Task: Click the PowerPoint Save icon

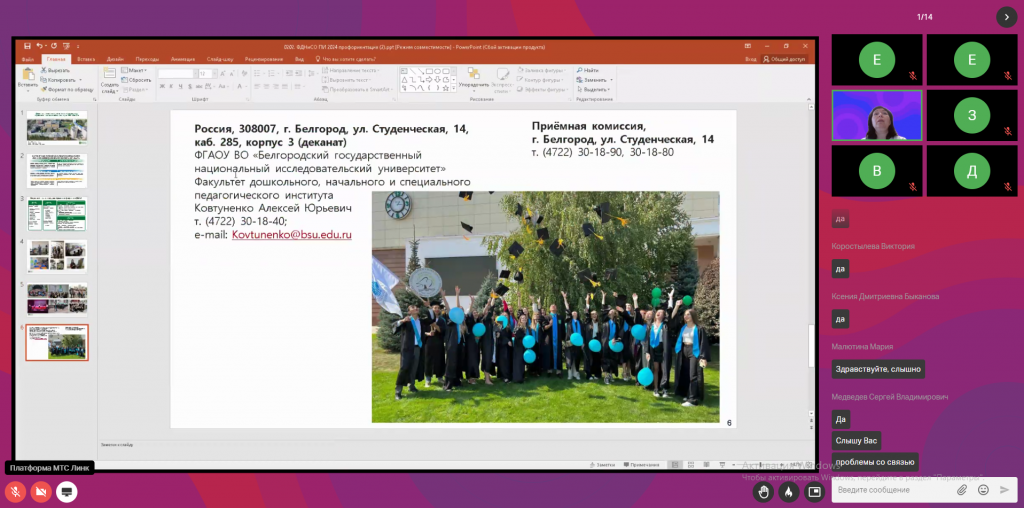Action: click(x=27, y=46)
